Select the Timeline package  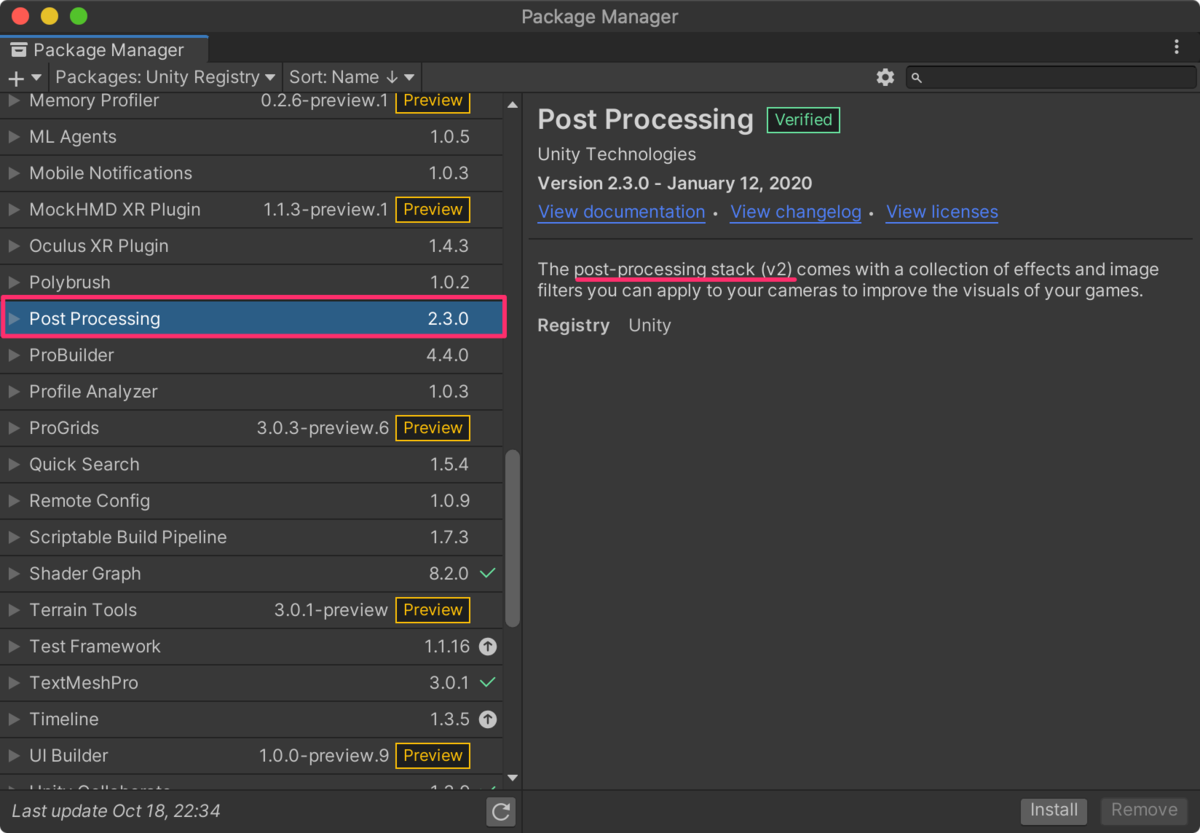click(251, 720)
